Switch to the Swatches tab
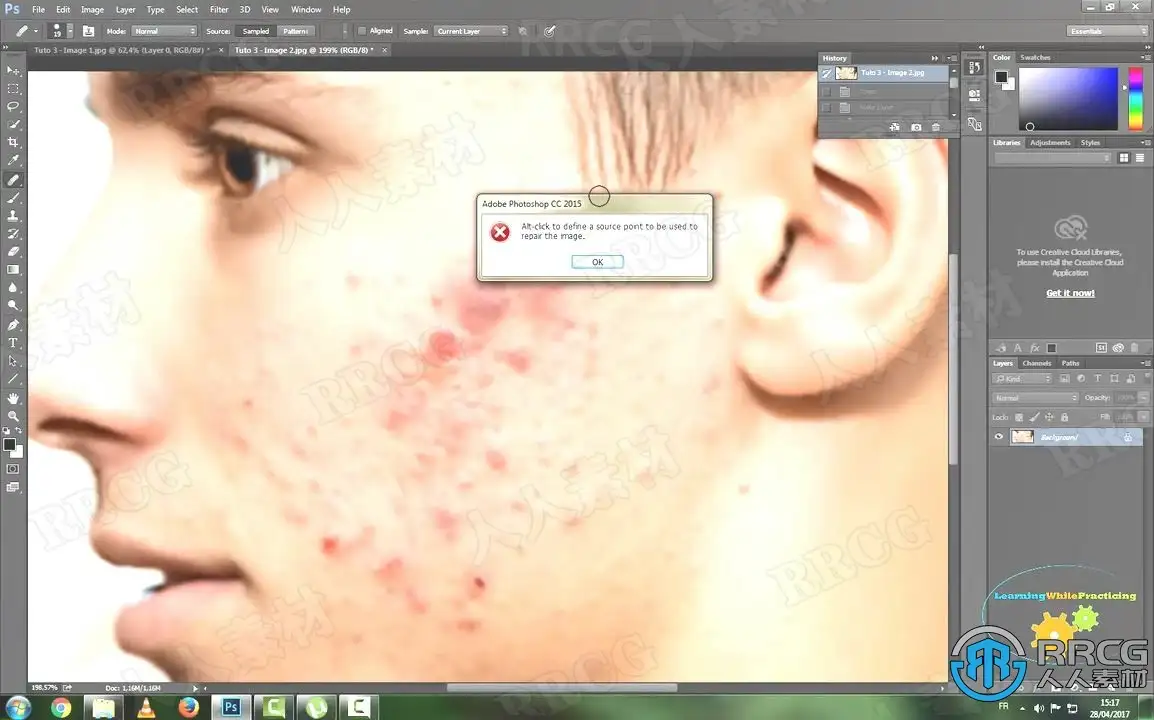This screenshot has width=1154, height=720. click(x=1036, y=57)
